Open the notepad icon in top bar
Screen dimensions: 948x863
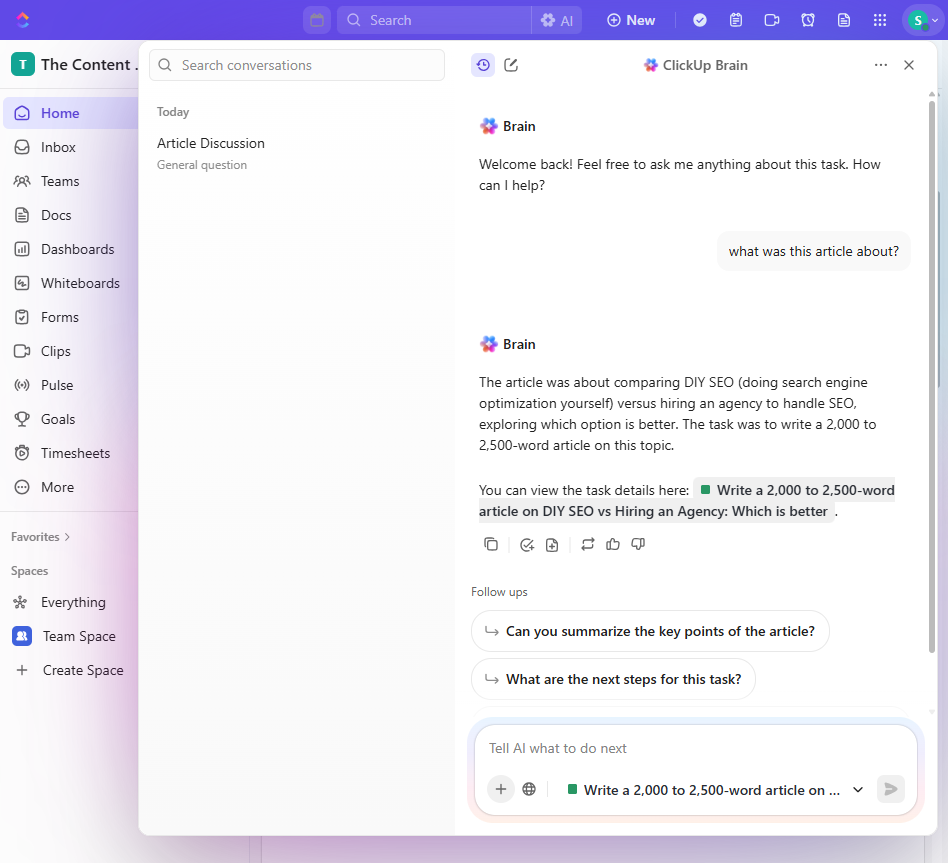(x=736, y=20)
